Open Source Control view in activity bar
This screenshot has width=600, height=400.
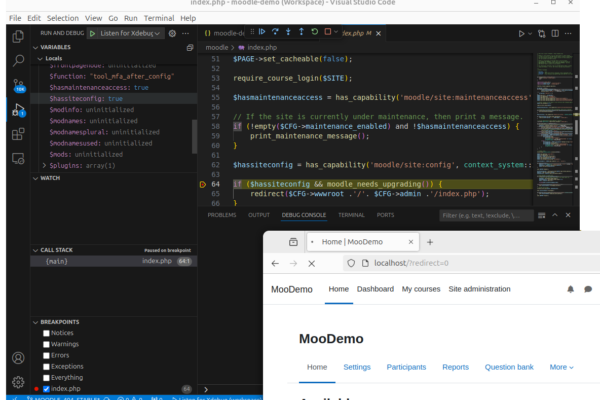[x=18, y=85]
